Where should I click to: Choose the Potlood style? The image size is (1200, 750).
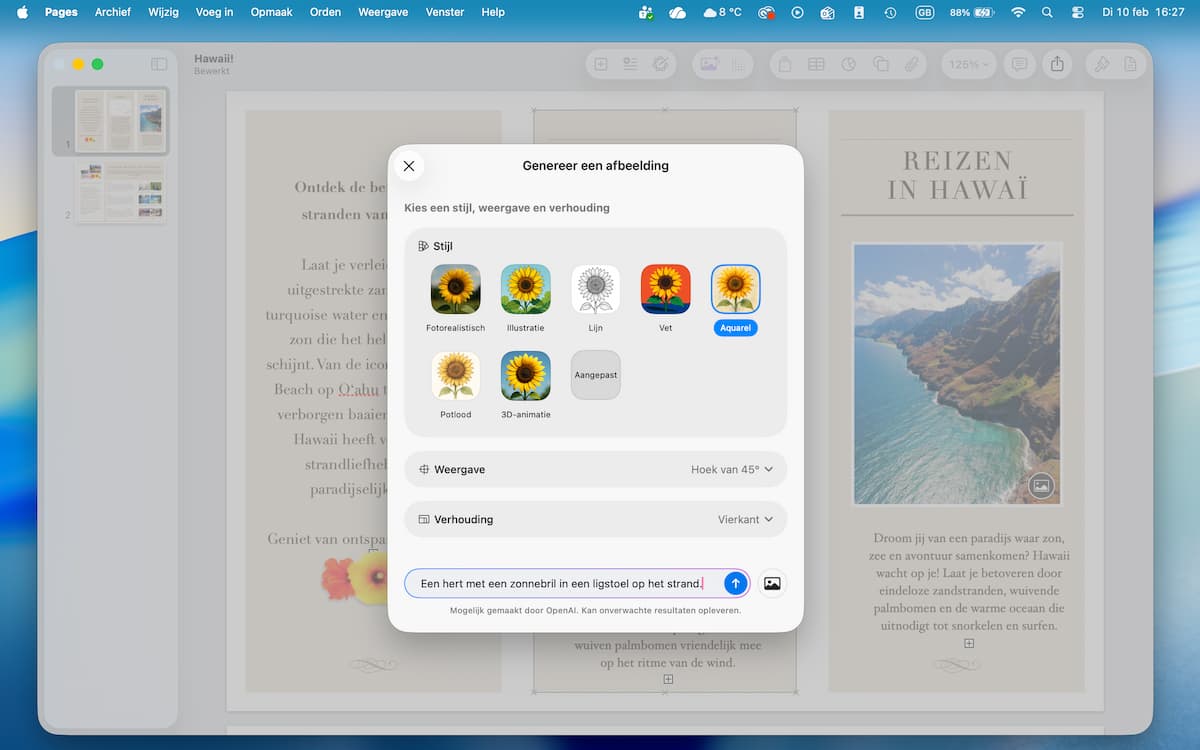(455, 376)
